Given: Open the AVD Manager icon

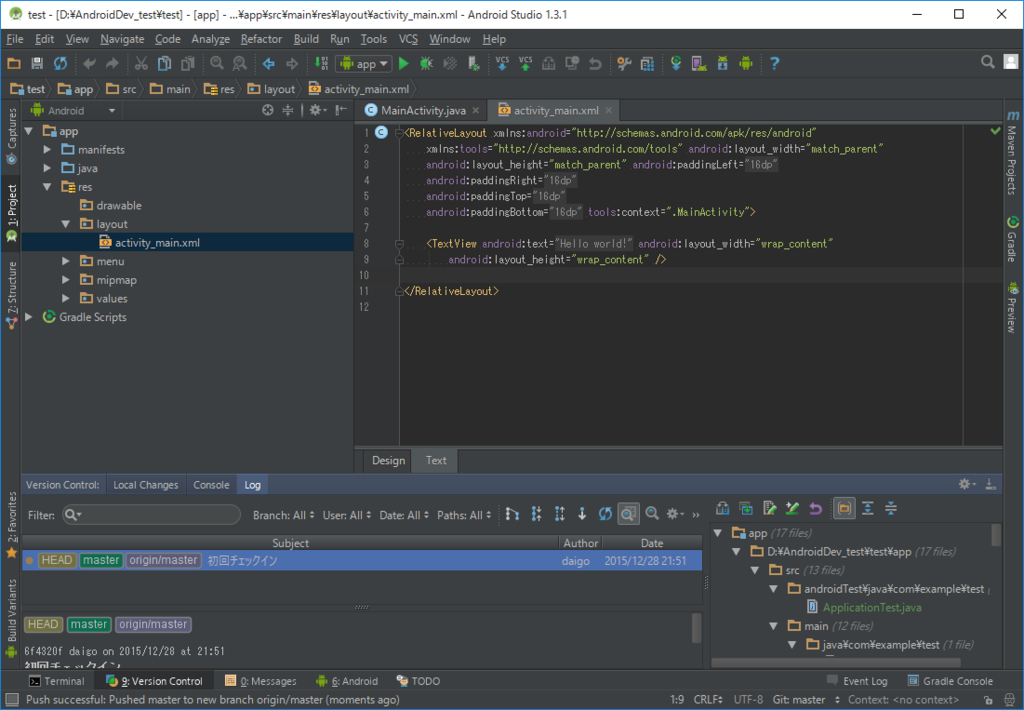Looking at the screenshot, I should coord(699,63).
